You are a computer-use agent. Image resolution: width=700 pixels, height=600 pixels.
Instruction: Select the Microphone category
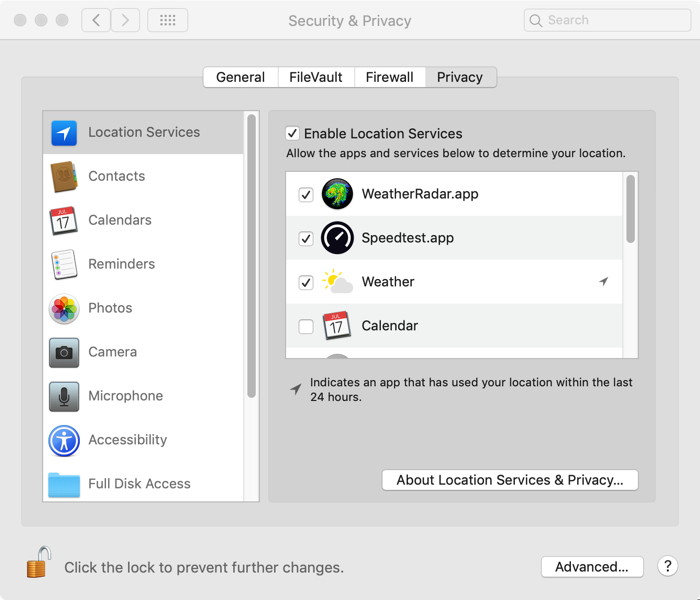tap(124, 396)
